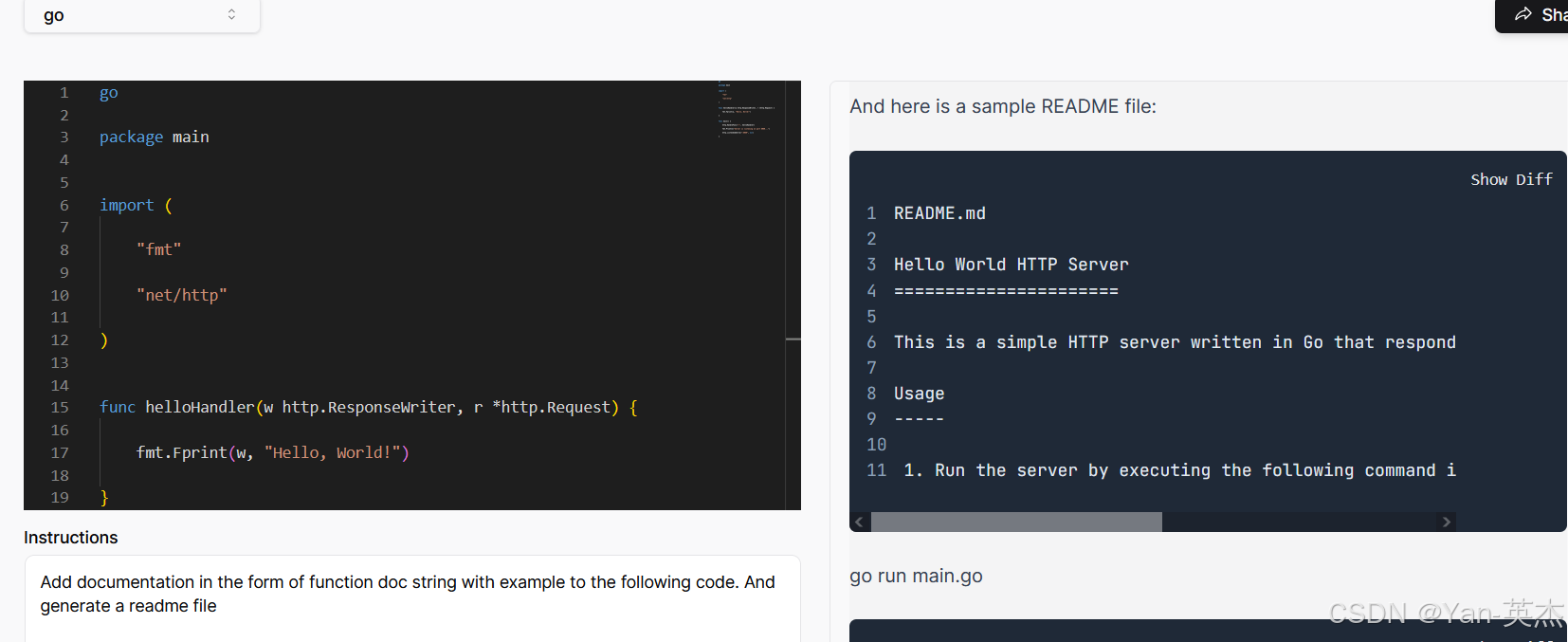Click the 'package main' code line
This screenshot has height=642, width=1568.
point(155,137)
